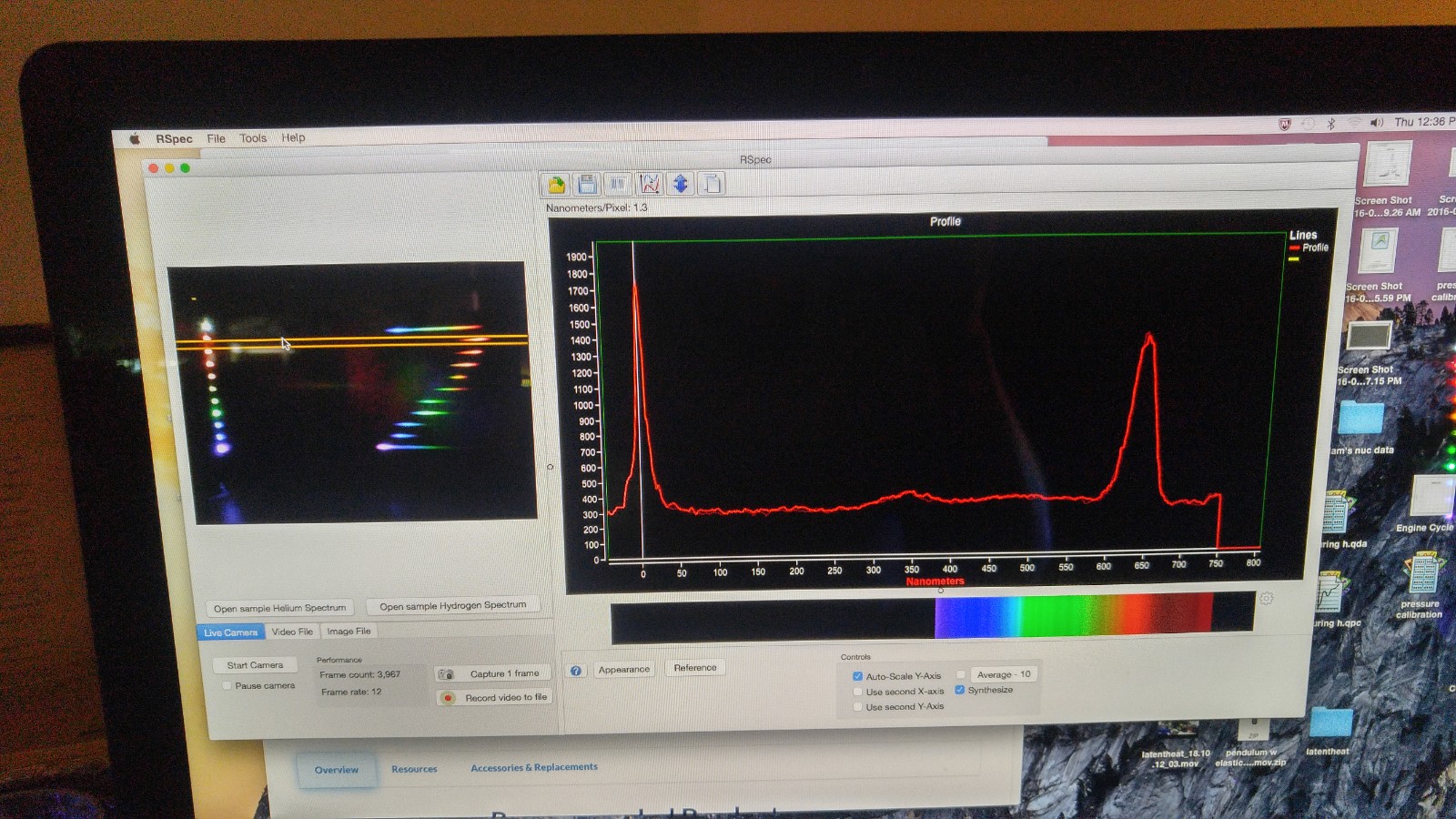Click the barcode-style spectrum icon in the toolbar
The width and height of the screenshot is (1456, 819).
pos(616,184)
